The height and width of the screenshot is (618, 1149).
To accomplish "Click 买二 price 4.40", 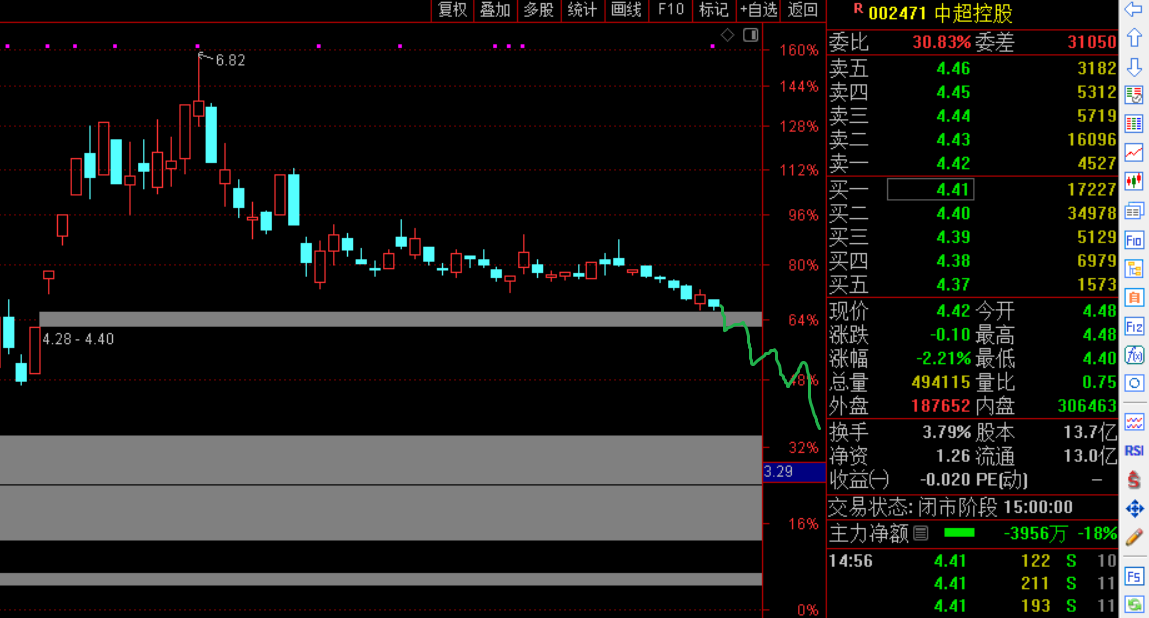I will coord(953,213).
